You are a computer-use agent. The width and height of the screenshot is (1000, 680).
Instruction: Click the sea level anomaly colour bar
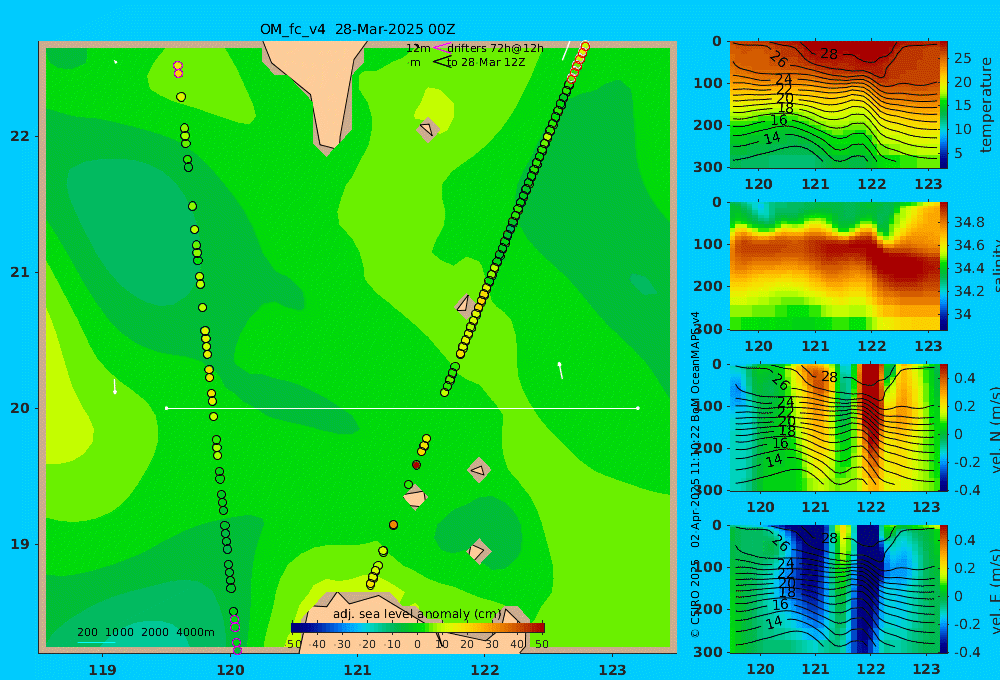[x=418, y=628]
